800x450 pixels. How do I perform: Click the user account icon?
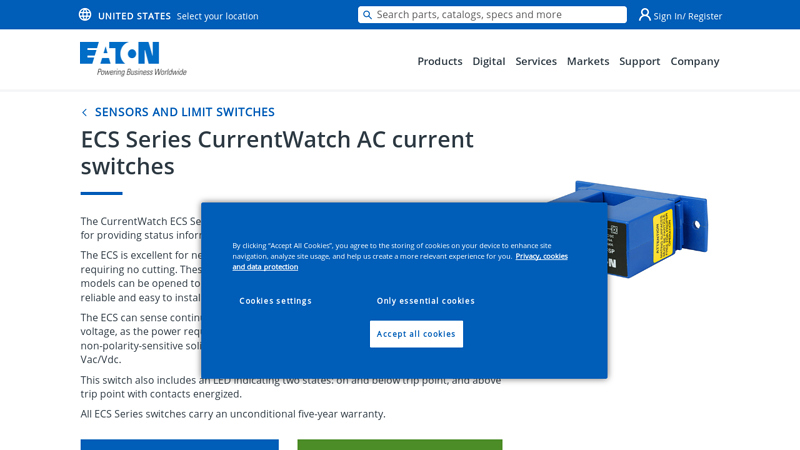(x=644, y=15)
